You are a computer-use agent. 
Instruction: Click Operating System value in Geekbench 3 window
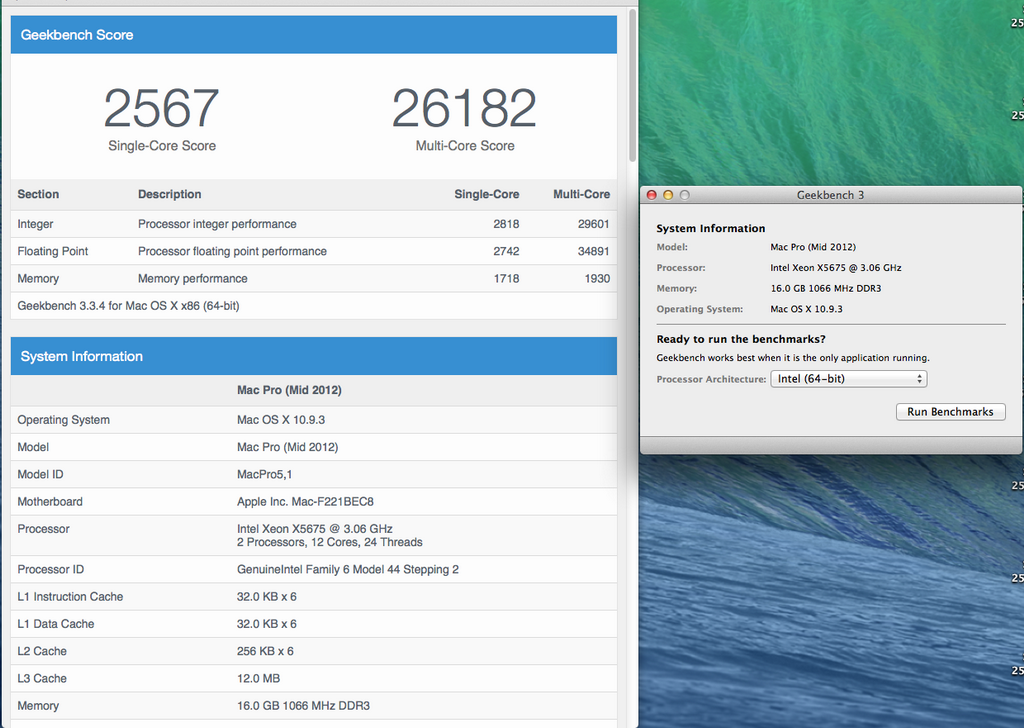pyautogui.click(x=807, y=309)
